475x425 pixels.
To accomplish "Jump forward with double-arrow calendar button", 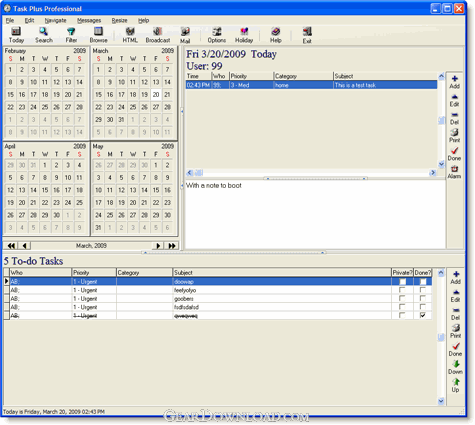I will 172,246.
